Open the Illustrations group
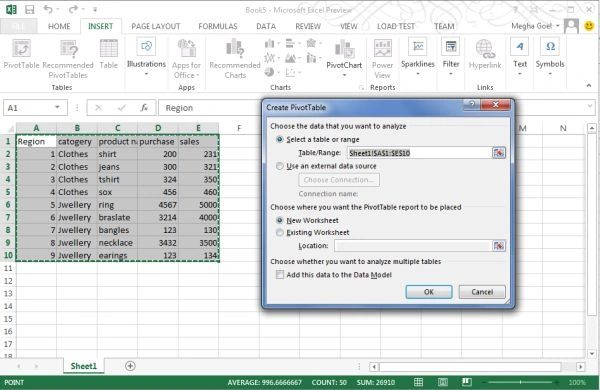The height and width of the screenshot is (390, 600). [146, 57]
